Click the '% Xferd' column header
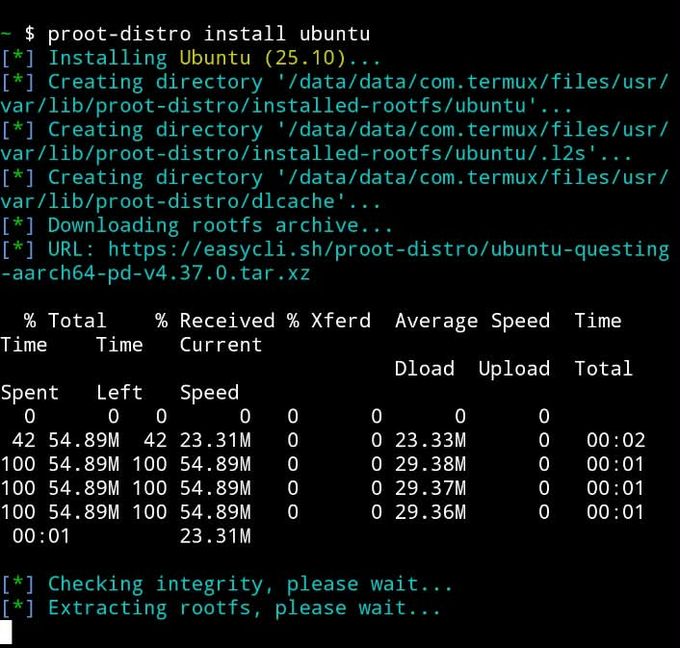The image size is (680, 648). (329, 321)
